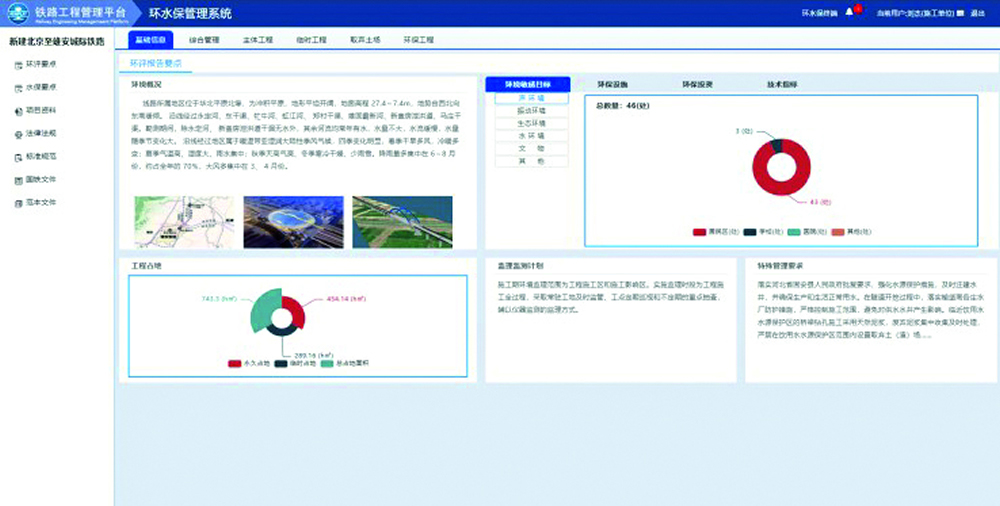Open 范本文件 in the sidebar
Screen dimensions: 1000x506
point(41,203)
